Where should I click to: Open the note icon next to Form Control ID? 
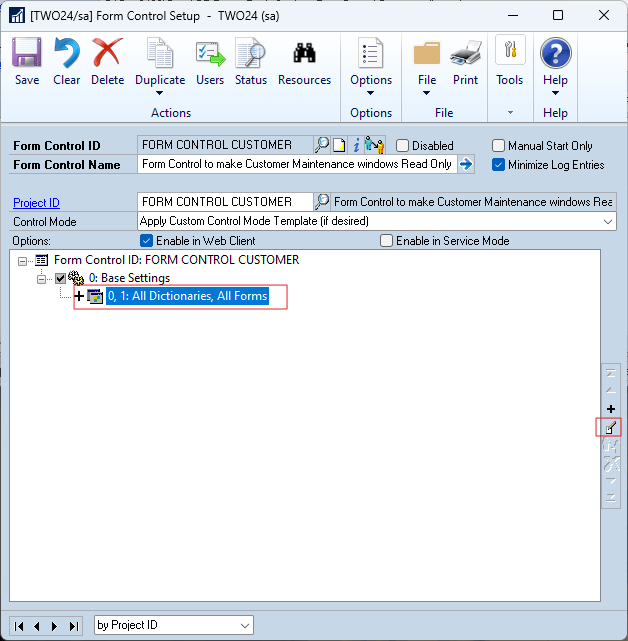[x=339, y=145]
